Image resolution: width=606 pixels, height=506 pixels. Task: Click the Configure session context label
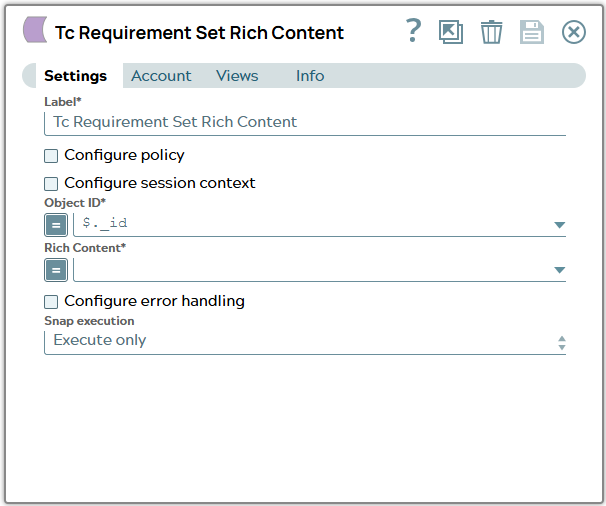[160, 183]
